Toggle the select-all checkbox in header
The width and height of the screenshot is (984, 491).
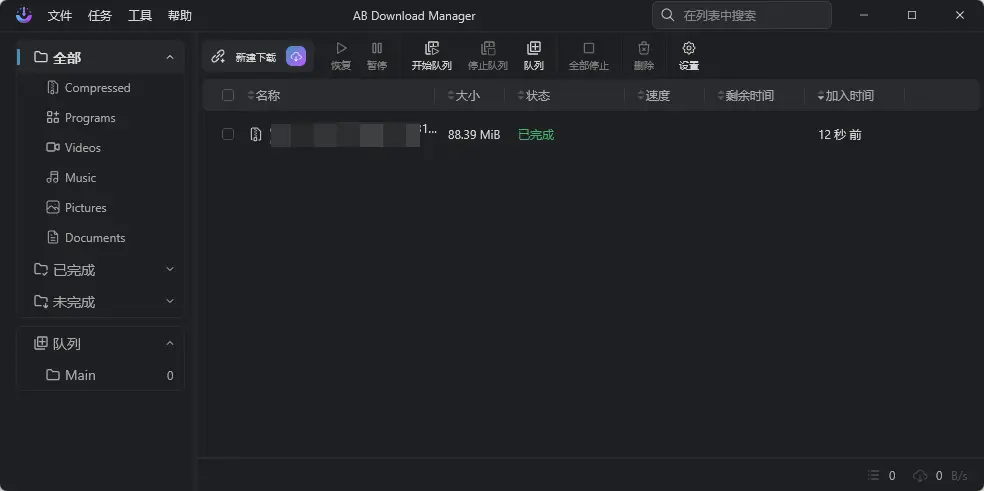point(228,95)
